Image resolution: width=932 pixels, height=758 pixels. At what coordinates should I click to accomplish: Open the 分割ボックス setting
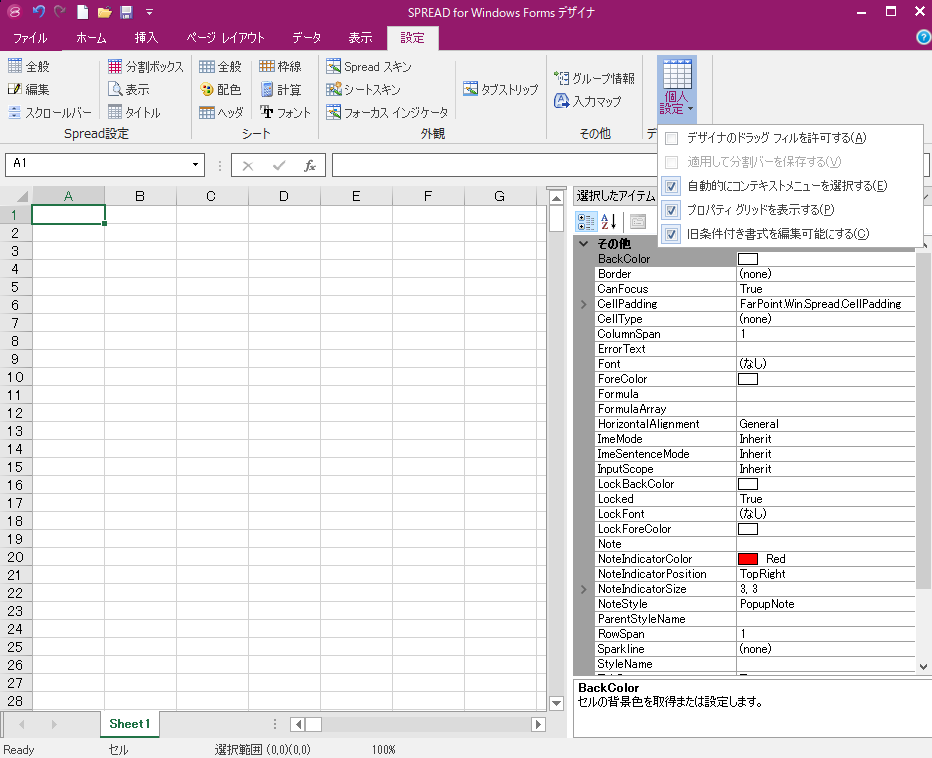[x=146, y=67]
